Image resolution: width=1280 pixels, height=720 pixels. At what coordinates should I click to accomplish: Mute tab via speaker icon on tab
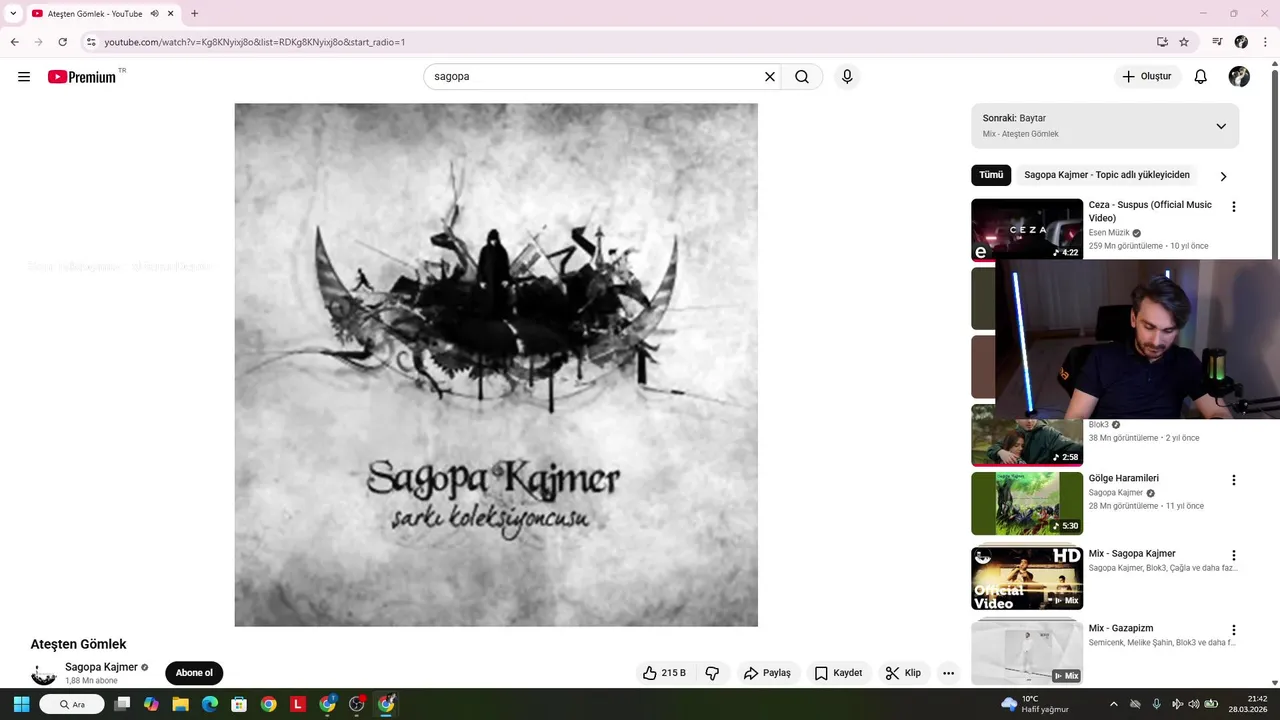coord(154,13)
